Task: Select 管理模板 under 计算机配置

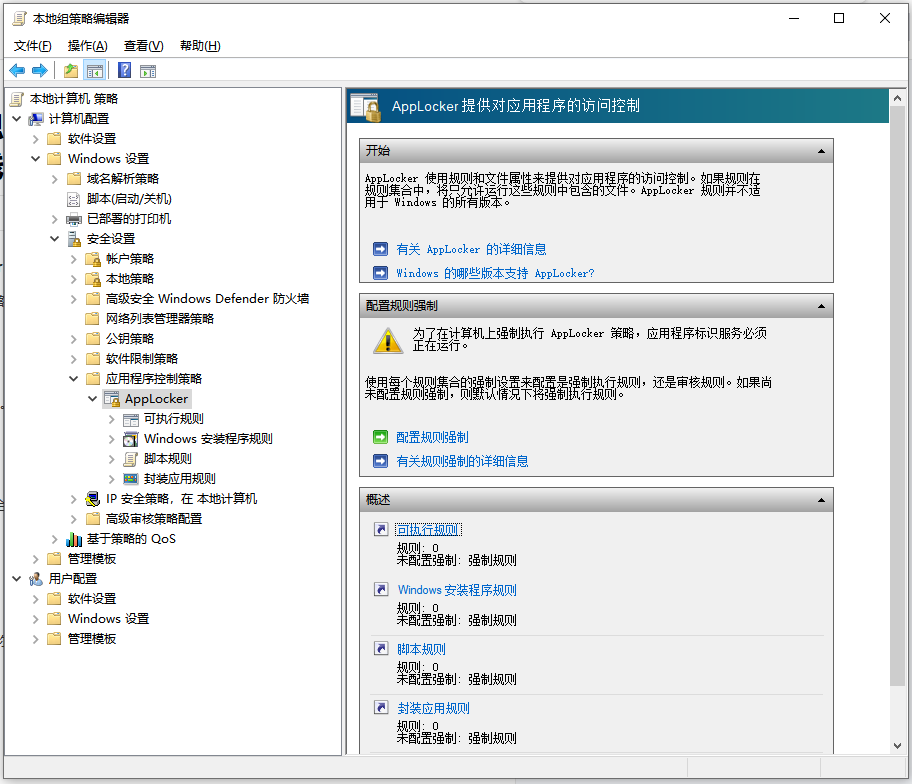Action: (92, 559)
